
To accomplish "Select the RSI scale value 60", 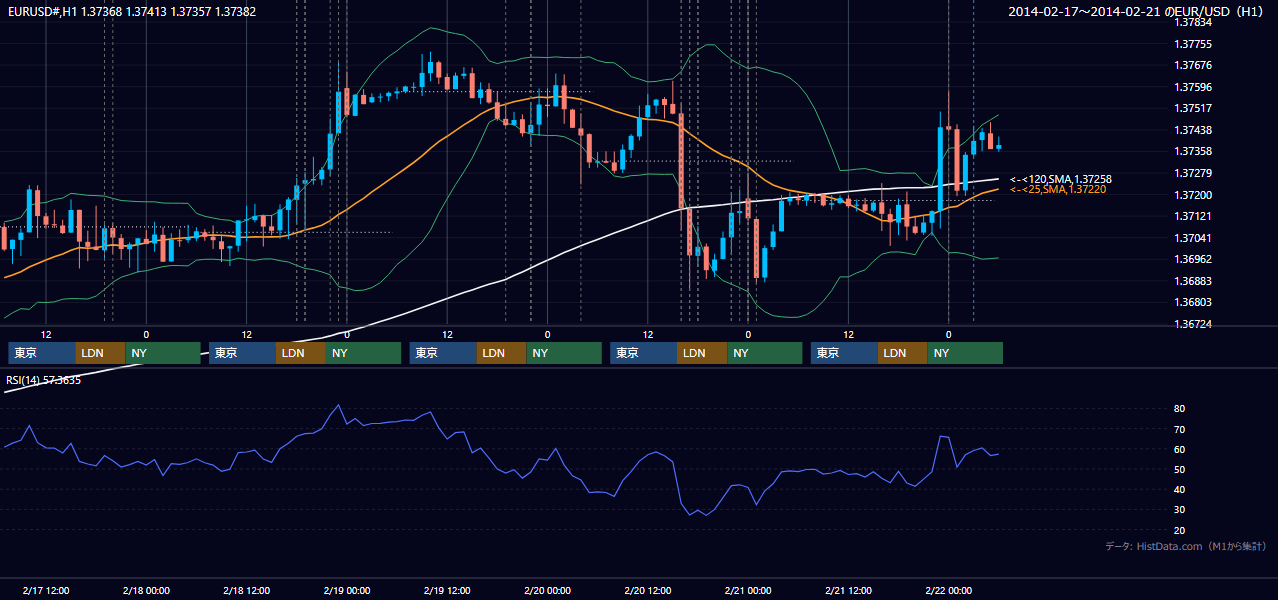I will point(1179,449).
